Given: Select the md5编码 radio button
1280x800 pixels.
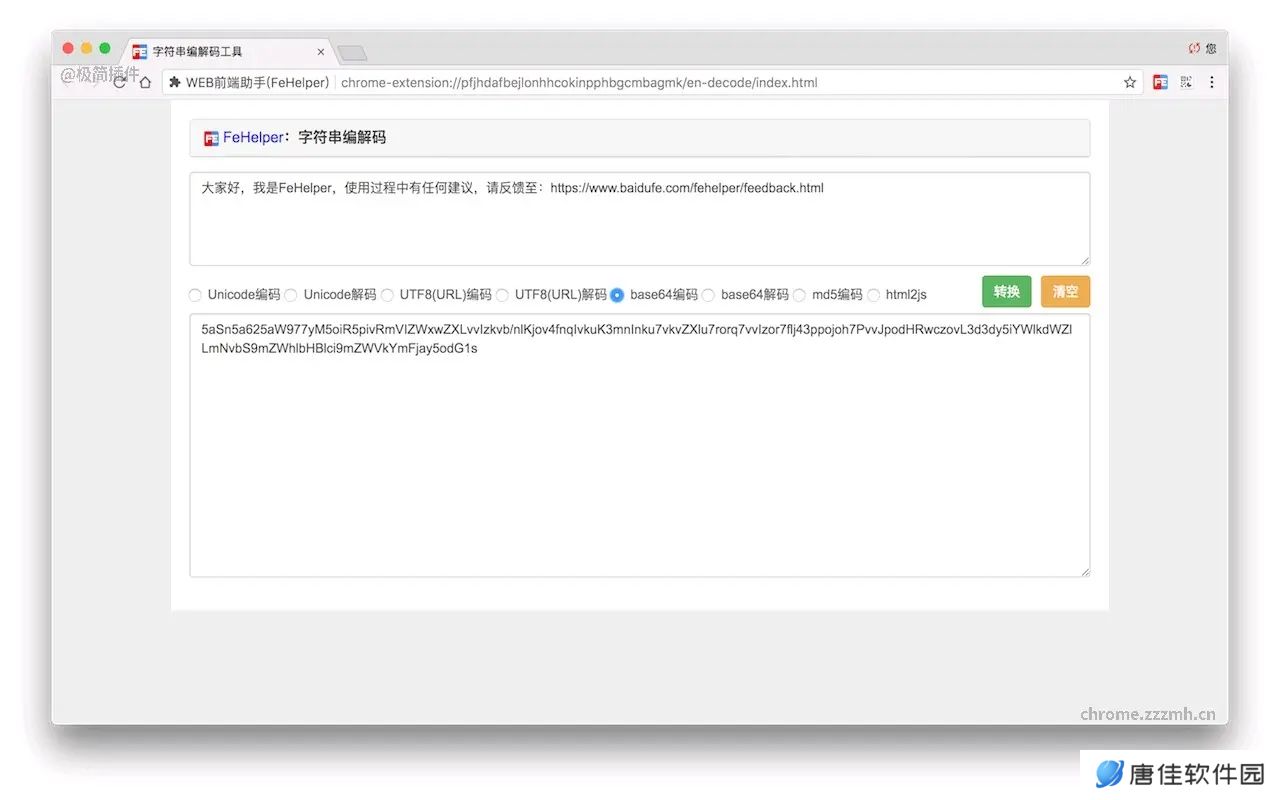Looking at the screenshot, I should coord(799,295).
